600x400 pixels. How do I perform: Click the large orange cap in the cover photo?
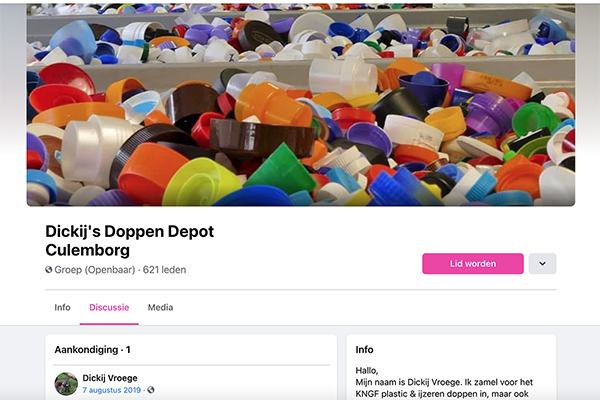pyautogui.click(x=148, y=174)
